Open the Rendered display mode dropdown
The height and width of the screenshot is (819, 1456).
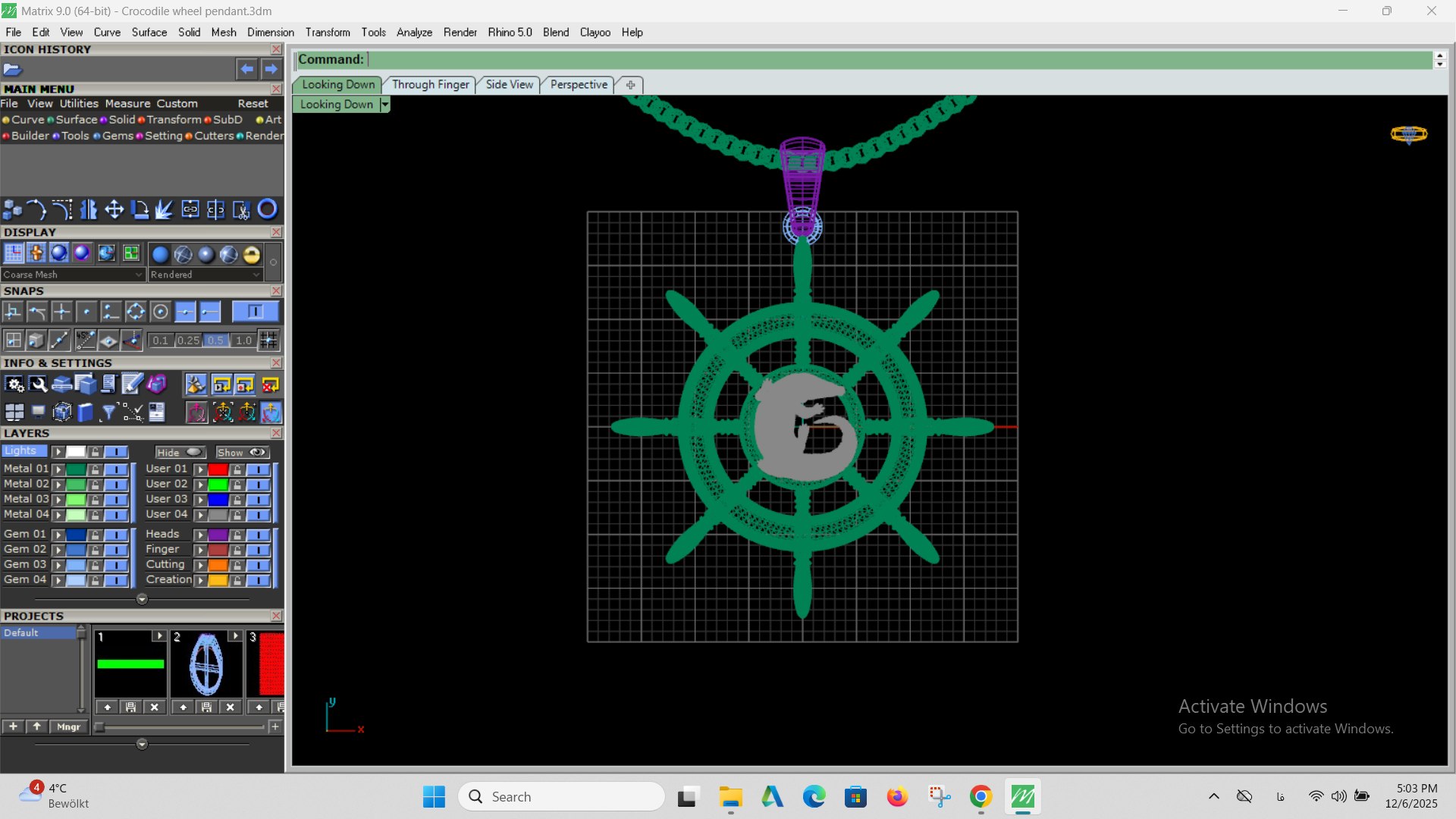click(205, 275)
